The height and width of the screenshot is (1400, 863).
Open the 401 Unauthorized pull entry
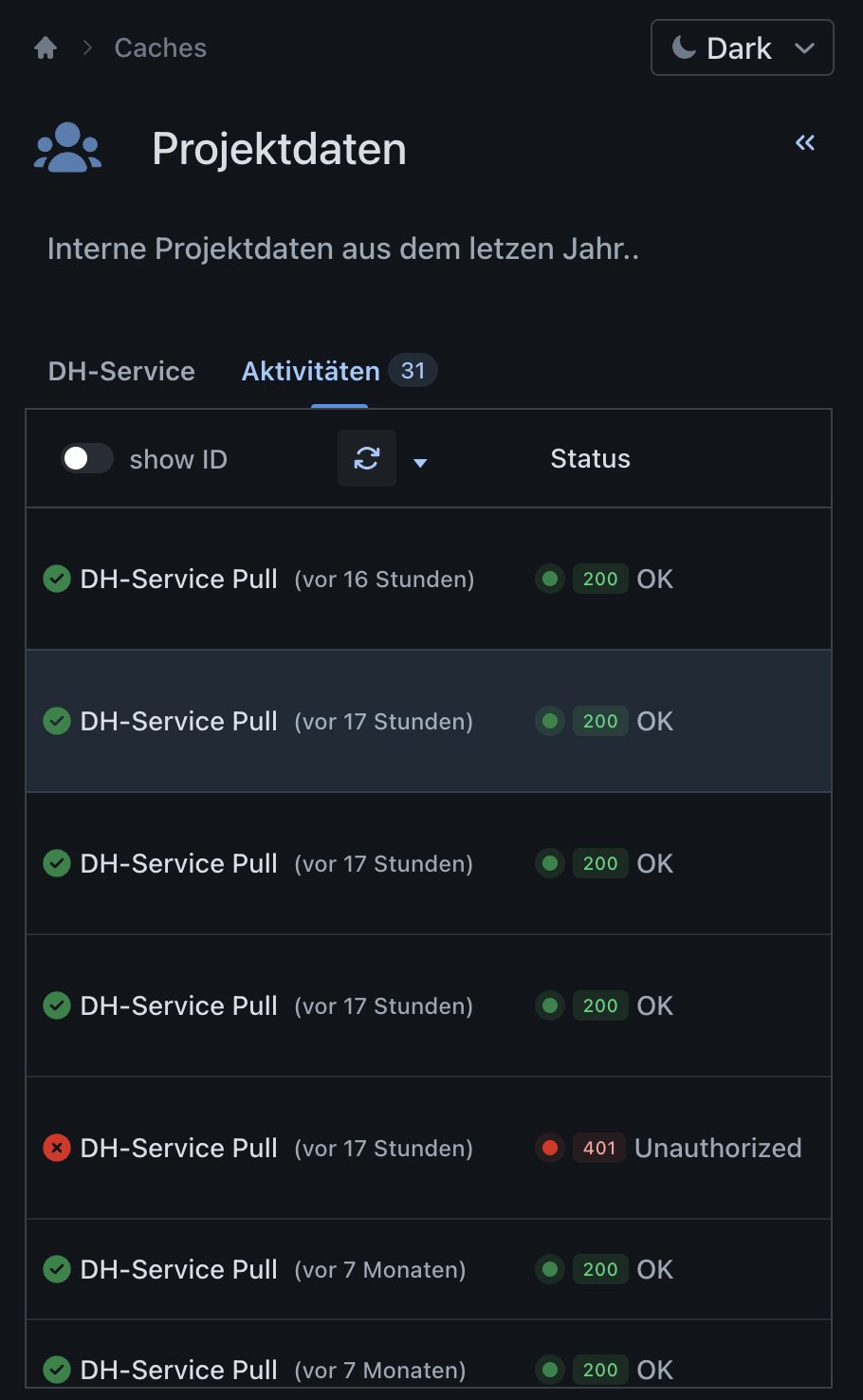coord(178,1148)
